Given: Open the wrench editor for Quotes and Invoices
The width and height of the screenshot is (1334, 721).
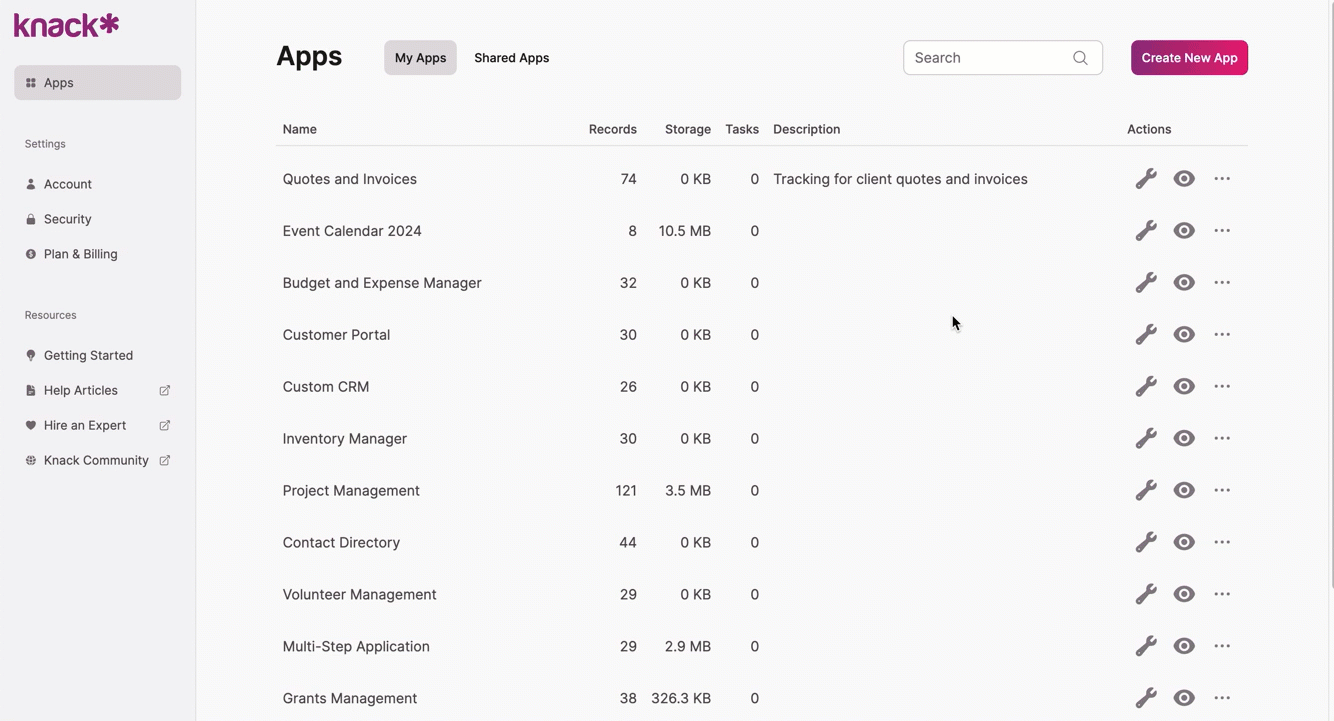Looking at the screenshot, I should tap(1146, 178).
